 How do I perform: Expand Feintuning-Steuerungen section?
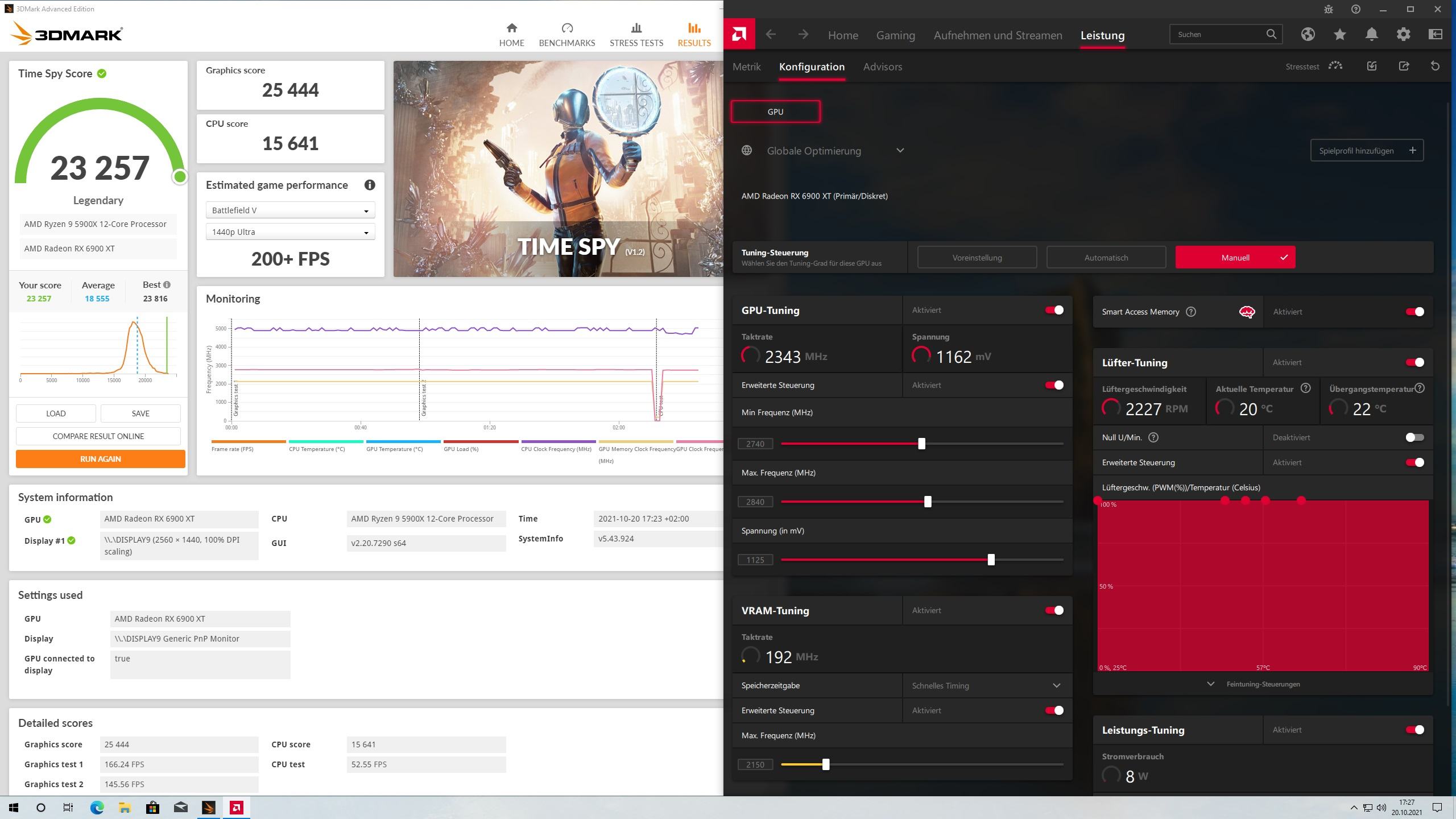click(x=1263, y=684)
